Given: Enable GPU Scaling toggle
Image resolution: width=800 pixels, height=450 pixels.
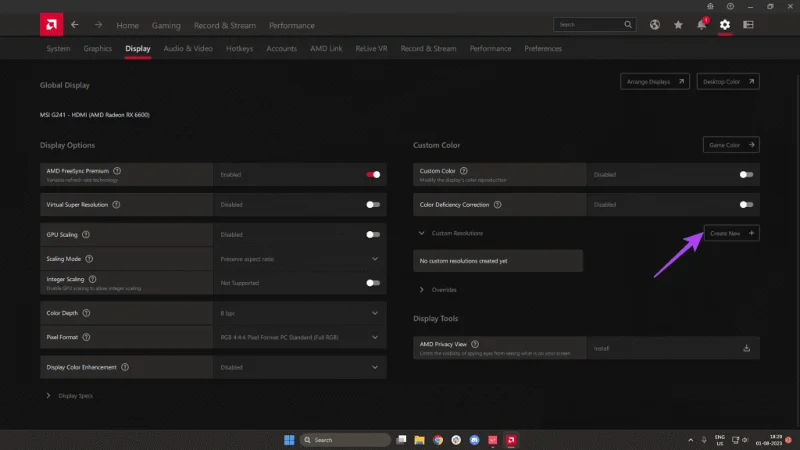Looking at the screenshot, I should [373, 235].
